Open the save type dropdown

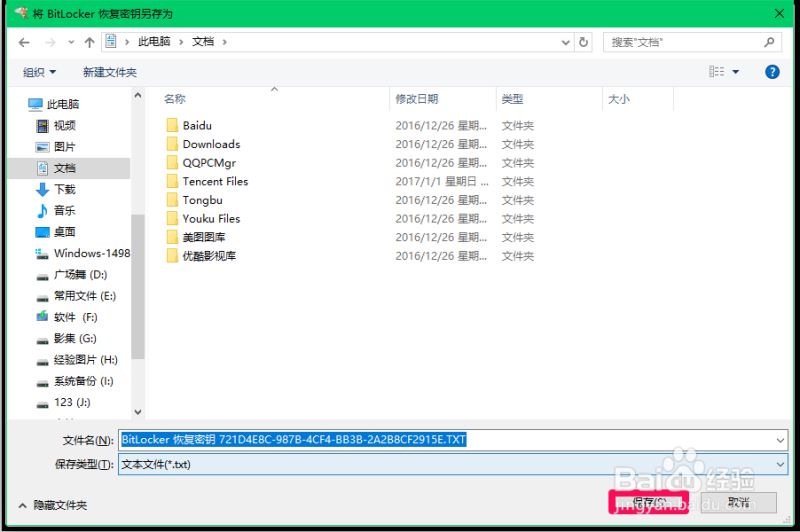click(779, 464)
